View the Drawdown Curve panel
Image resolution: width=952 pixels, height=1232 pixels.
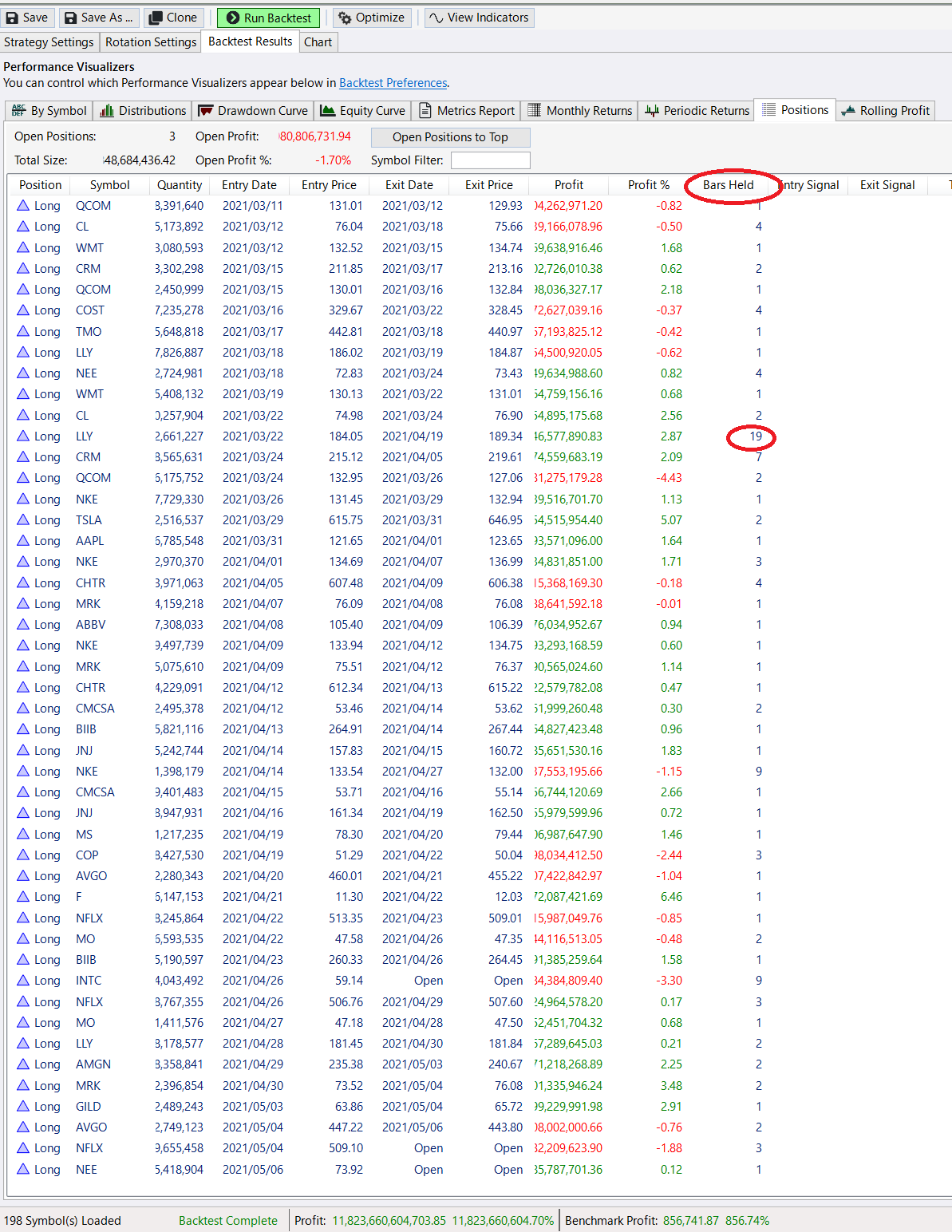pos(253,110)
